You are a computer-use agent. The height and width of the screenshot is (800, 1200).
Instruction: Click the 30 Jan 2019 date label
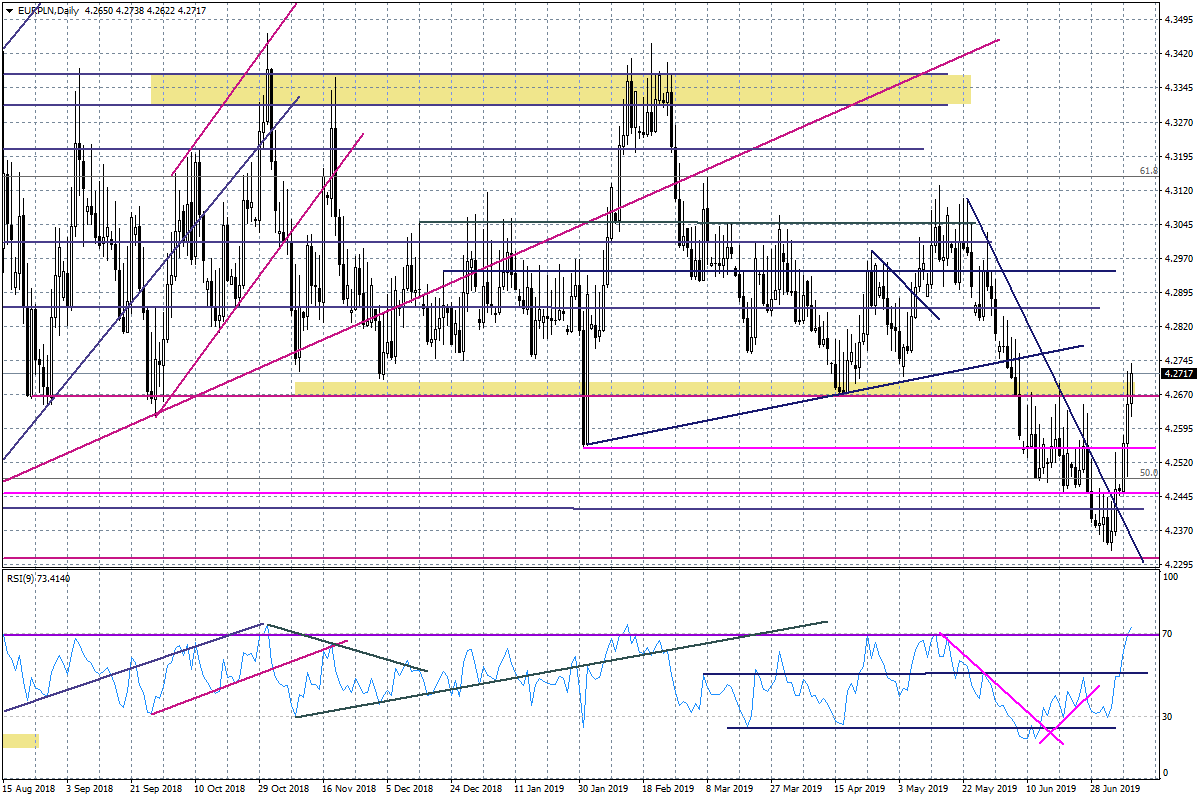[604, 788]
